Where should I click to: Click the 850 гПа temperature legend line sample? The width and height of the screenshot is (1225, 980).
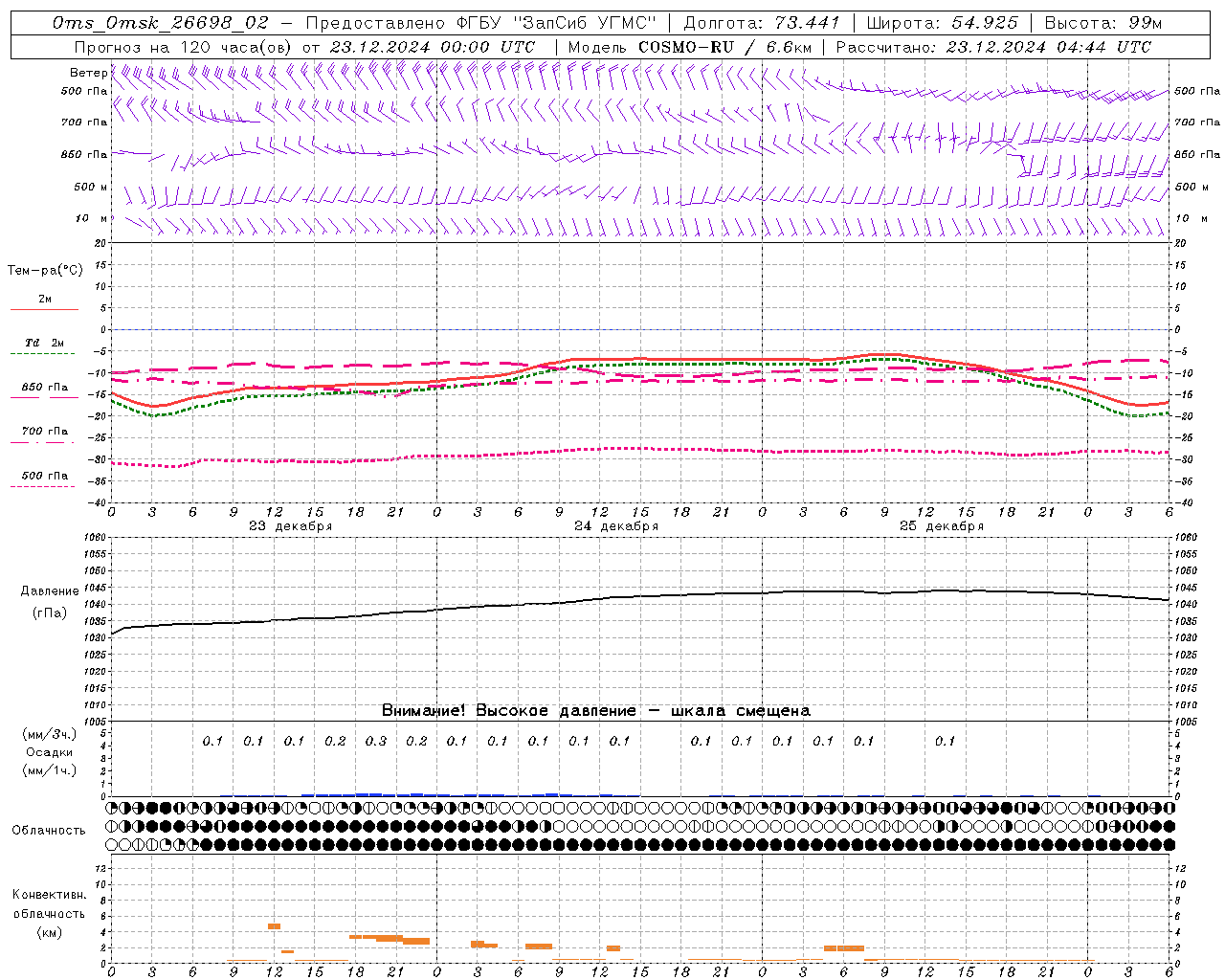[x=44, y=397]
